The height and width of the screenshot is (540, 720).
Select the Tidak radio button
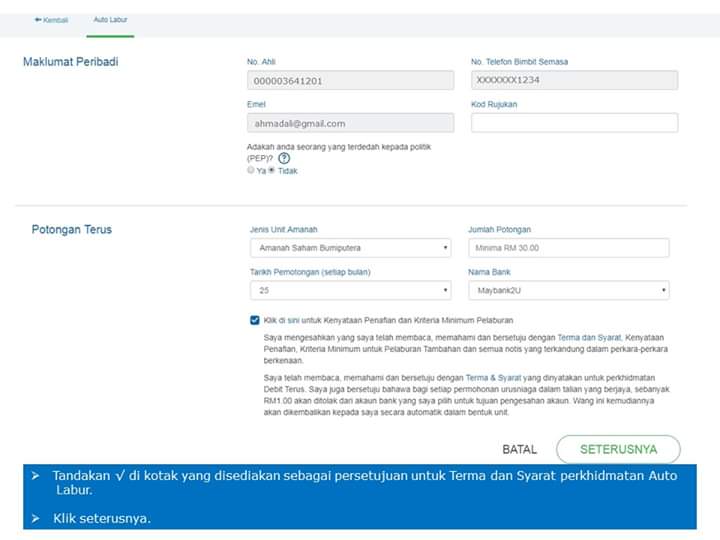(x=271, y=171)
